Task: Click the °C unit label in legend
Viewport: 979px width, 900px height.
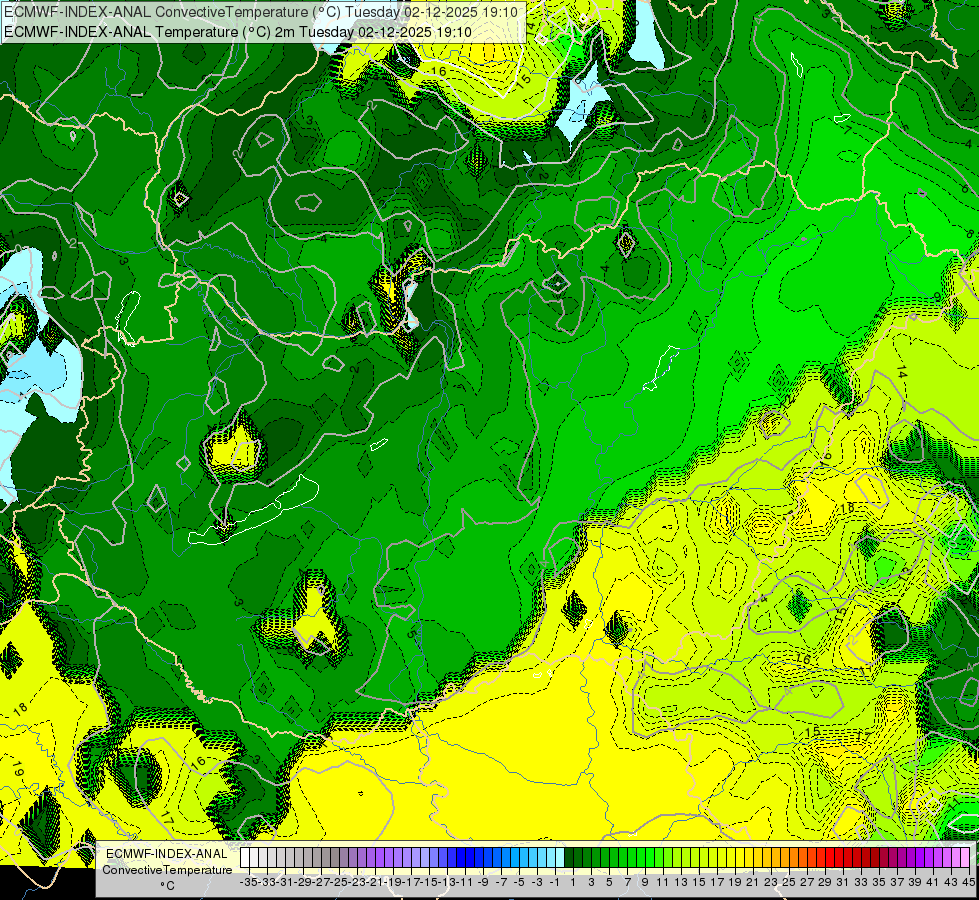Action: pyautogui.click(x=167, y=886)
